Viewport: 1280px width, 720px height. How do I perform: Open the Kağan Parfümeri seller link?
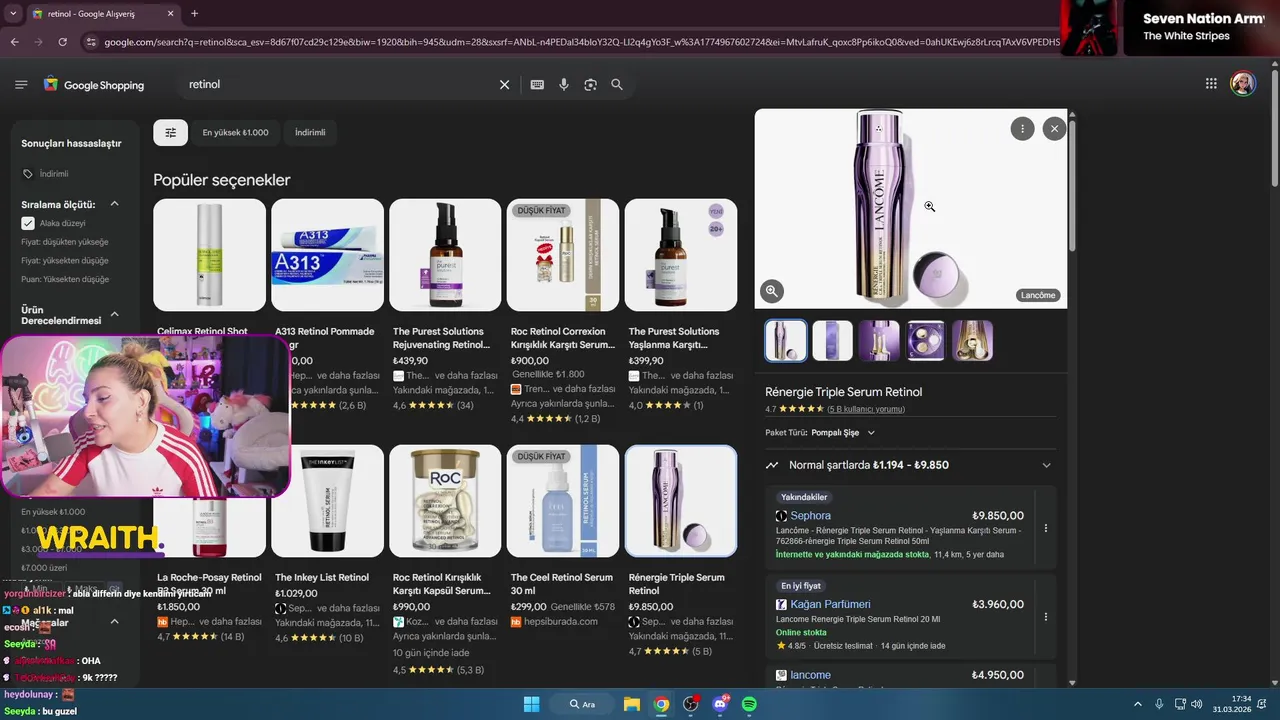coord(830,604)
